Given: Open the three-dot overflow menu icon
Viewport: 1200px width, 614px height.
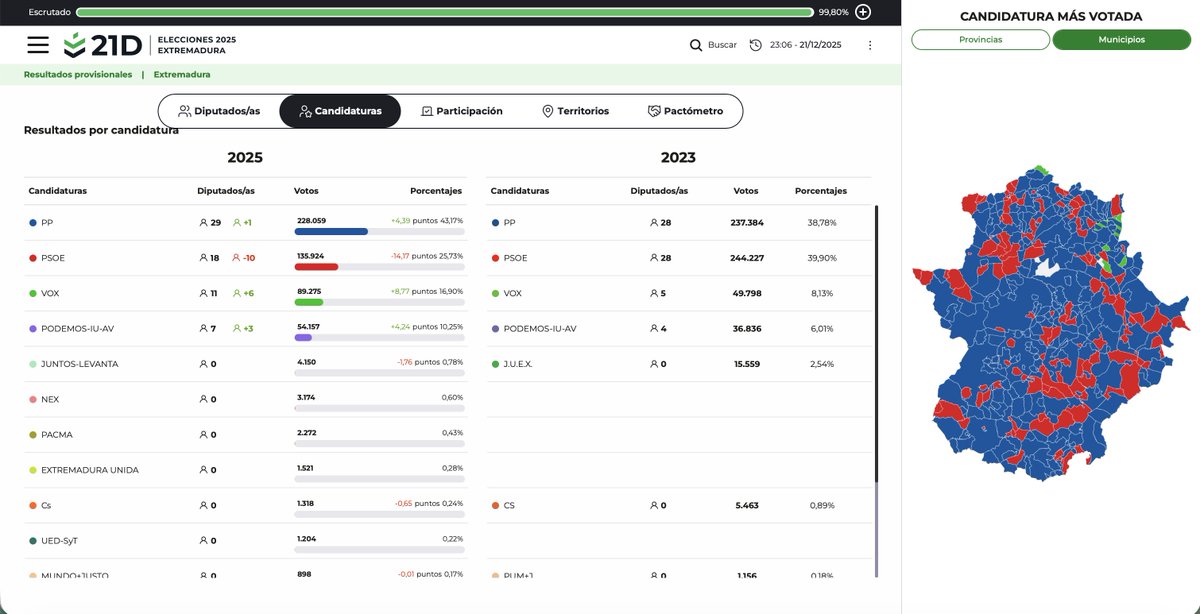Looking at the screenshot, I should [869, 44].
